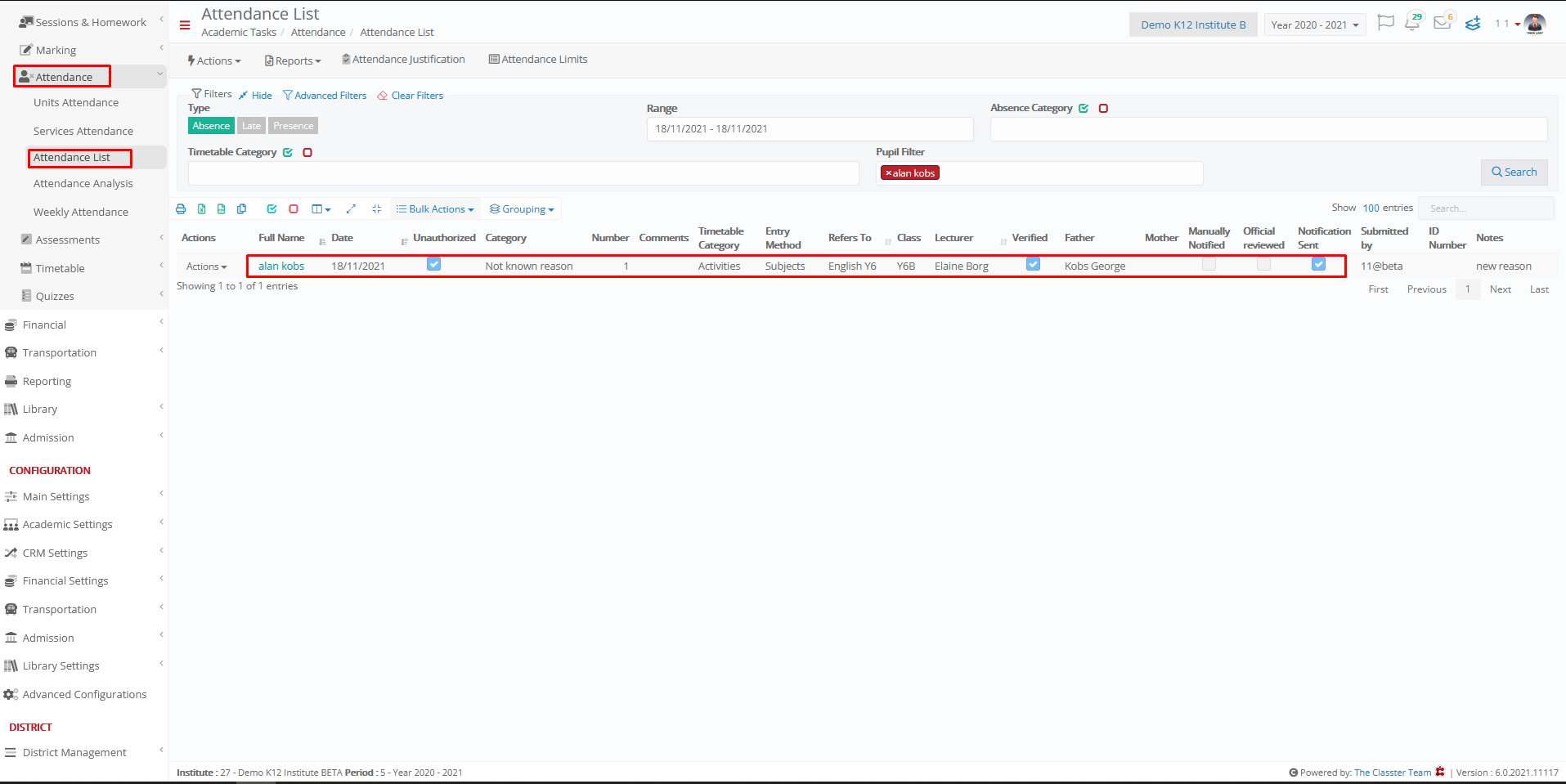The width and height of the screenshot is (1566, 784).
Task: Click the Search button
Action: click(1514, 172)
